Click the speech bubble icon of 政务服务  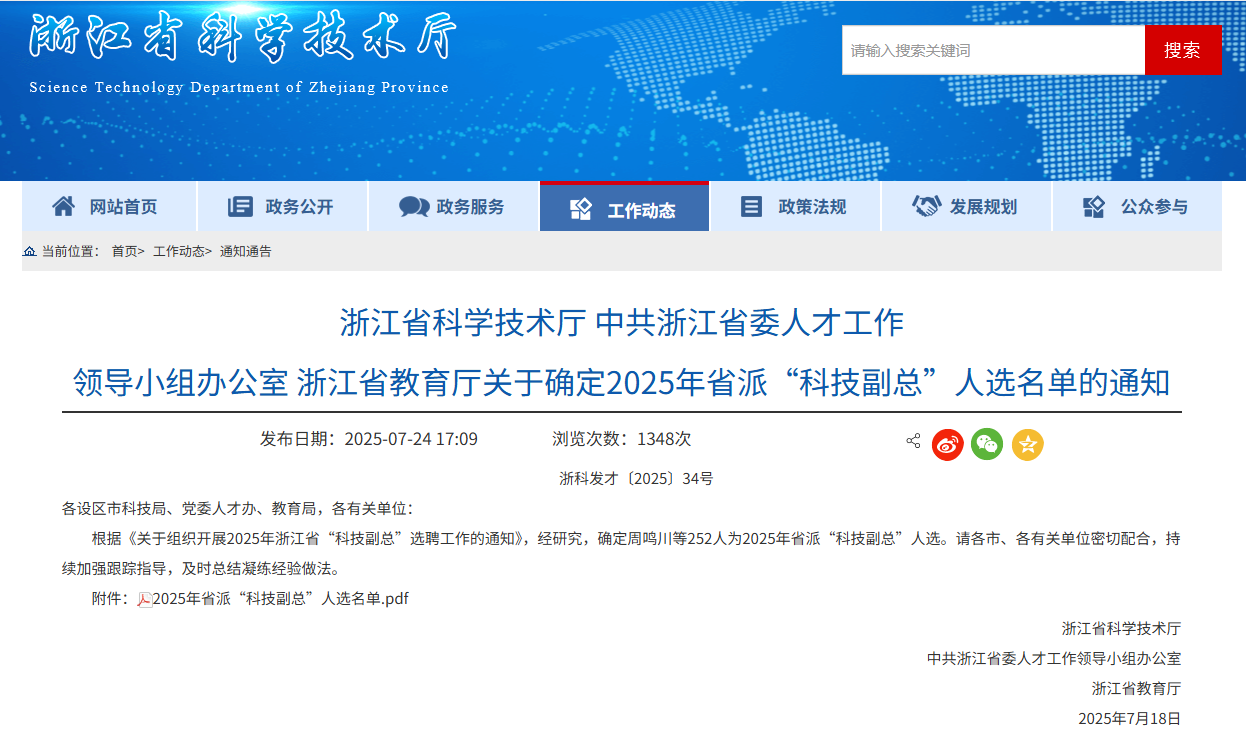[414, 207]
